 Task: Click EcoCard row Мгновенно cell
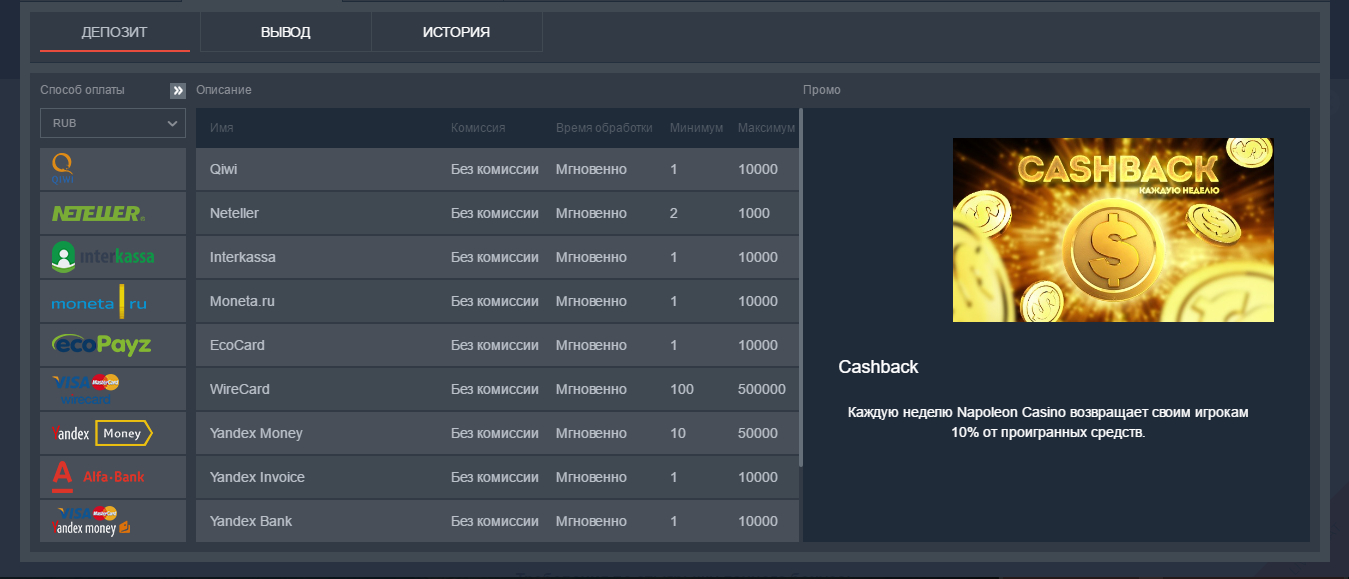point(591,345)
